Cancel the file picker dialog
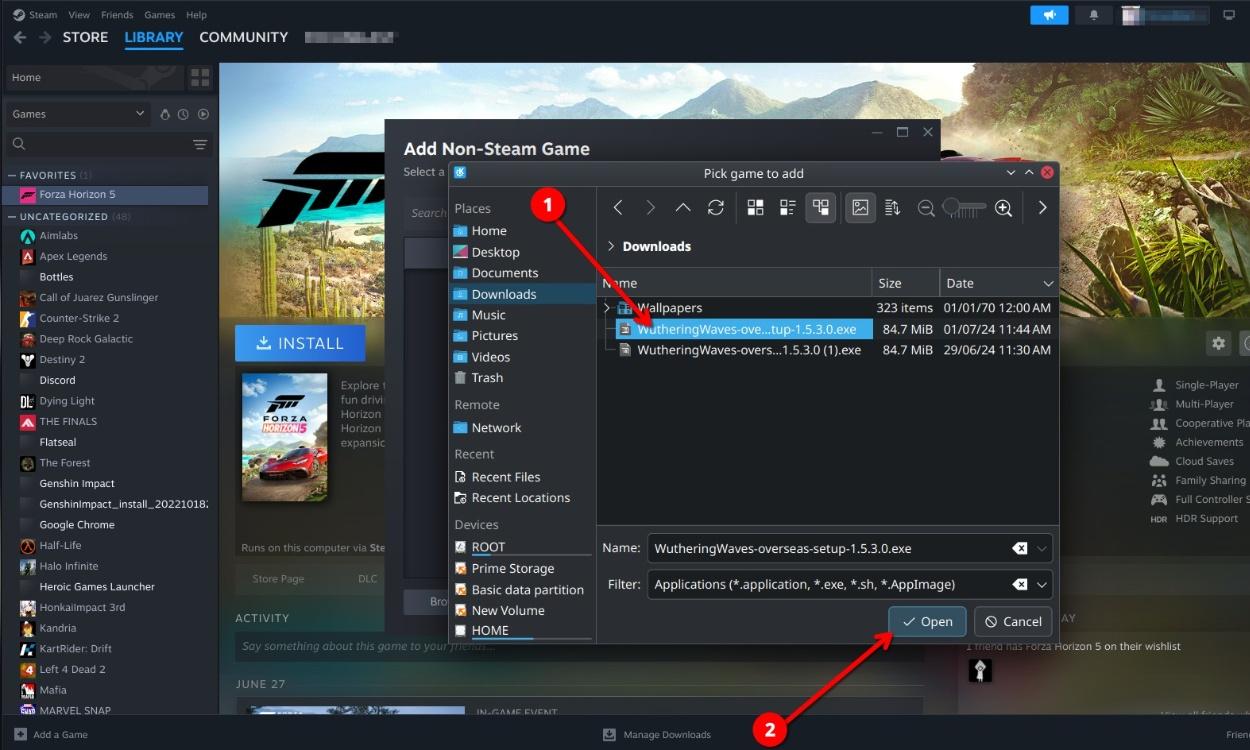 click(1013, 621)
